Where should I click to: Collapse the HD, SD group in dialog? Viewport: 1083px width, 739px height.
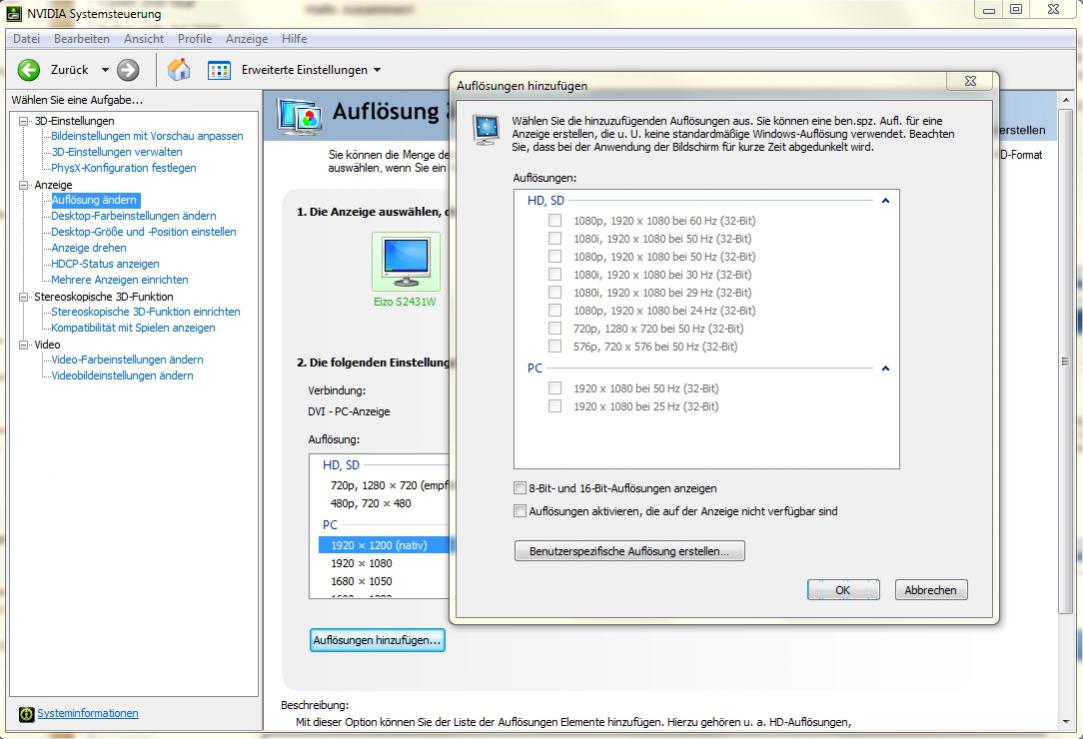click(x=885, y=201)
